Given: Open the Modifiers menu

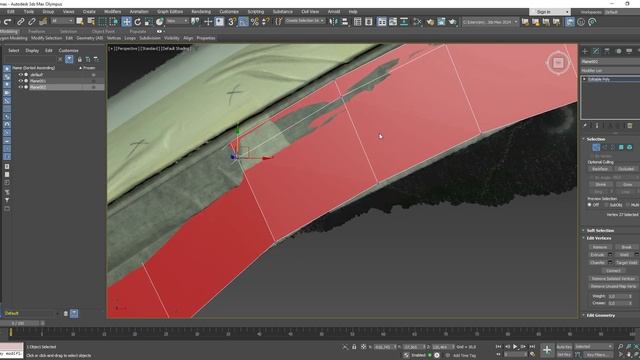Looking at the screenshot, I should pyautogui.click(x=112, y=12).
